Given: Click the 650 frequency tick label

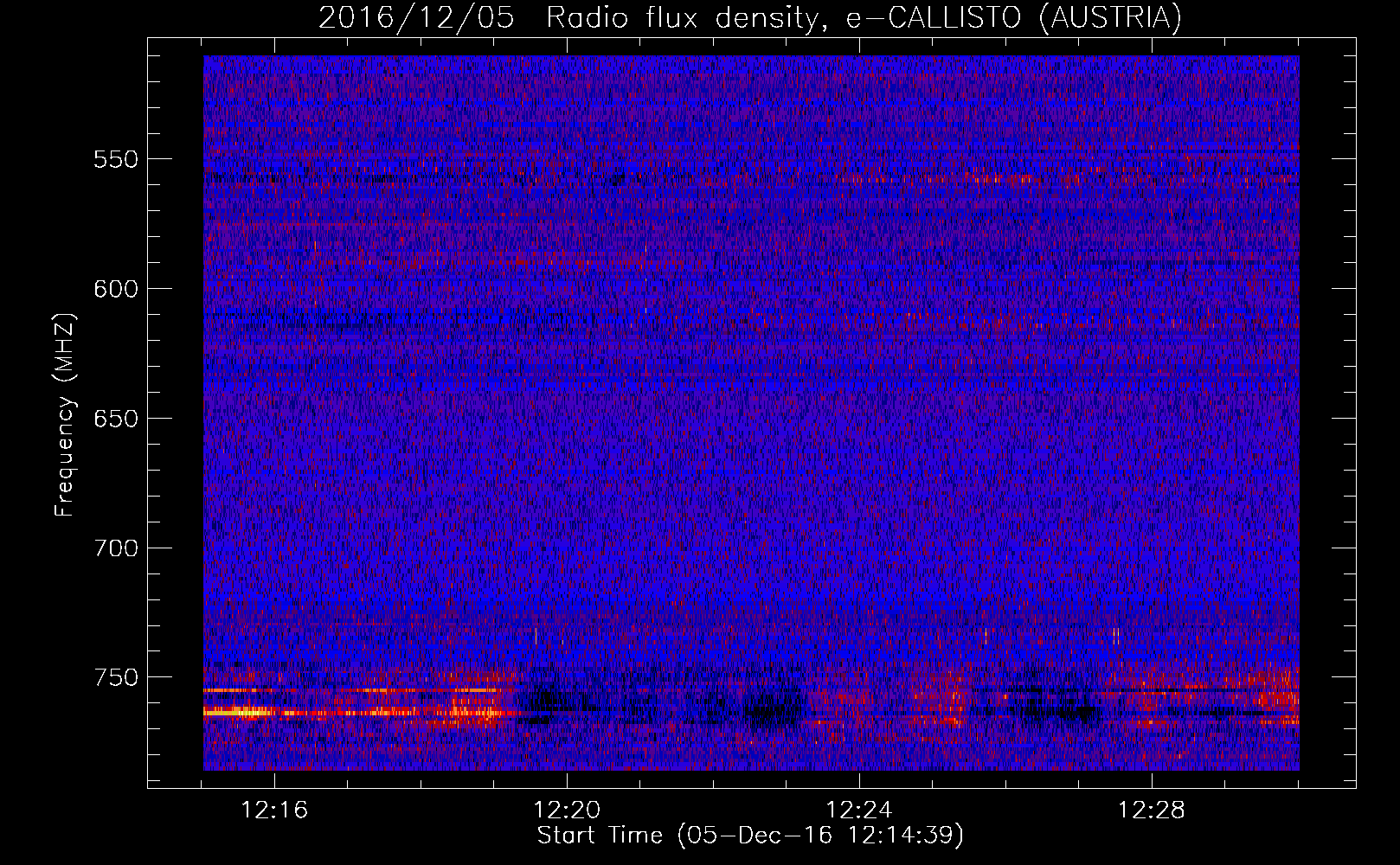Looking at the screenshot, I should pyautogui.click(x=116, y=419).
